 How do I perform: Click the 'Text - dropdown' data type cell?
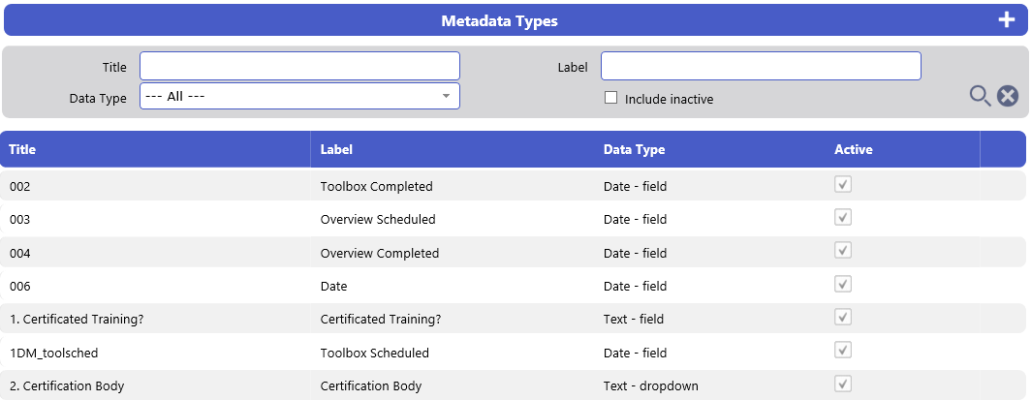[x=651, y=386]
